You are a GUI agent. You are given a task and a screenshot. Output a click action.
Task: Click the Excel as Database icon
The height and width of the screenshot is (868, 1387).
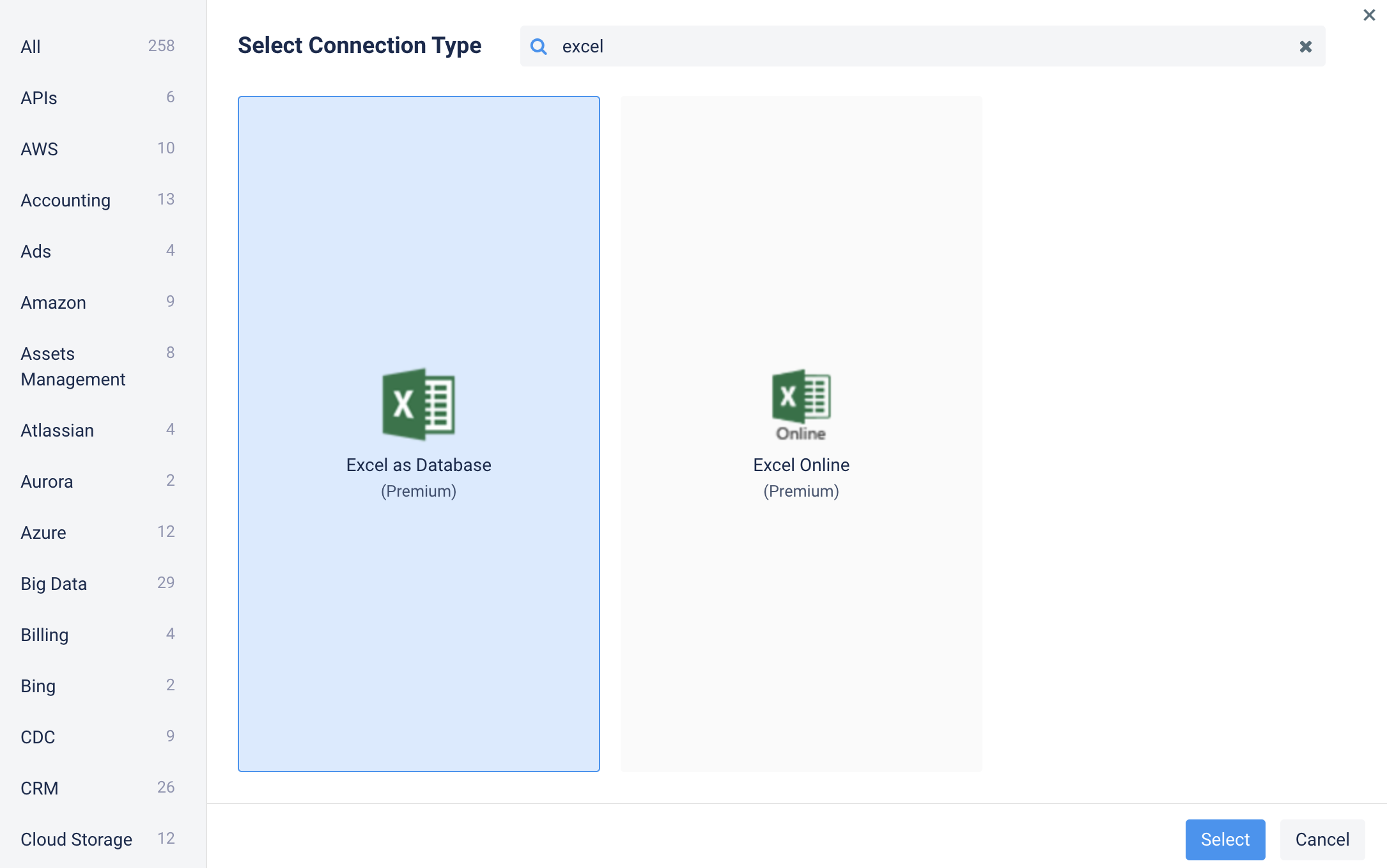pos(419,404)
